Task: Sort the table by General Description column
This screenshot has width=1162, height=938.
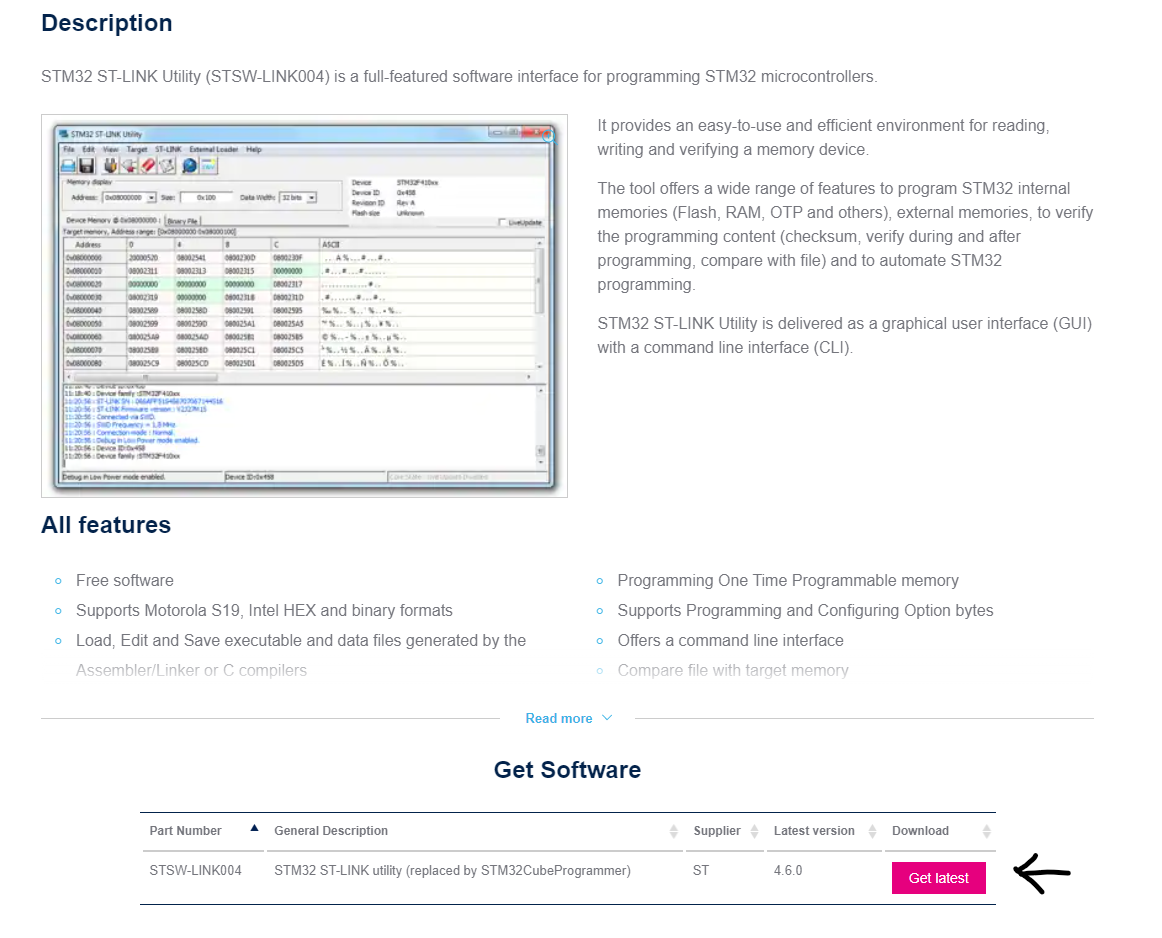Action: tap(674, 831)
